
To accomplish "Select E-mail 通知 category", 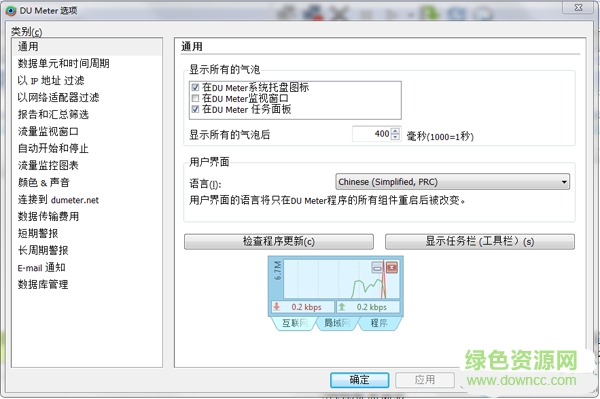I will 41,267.
